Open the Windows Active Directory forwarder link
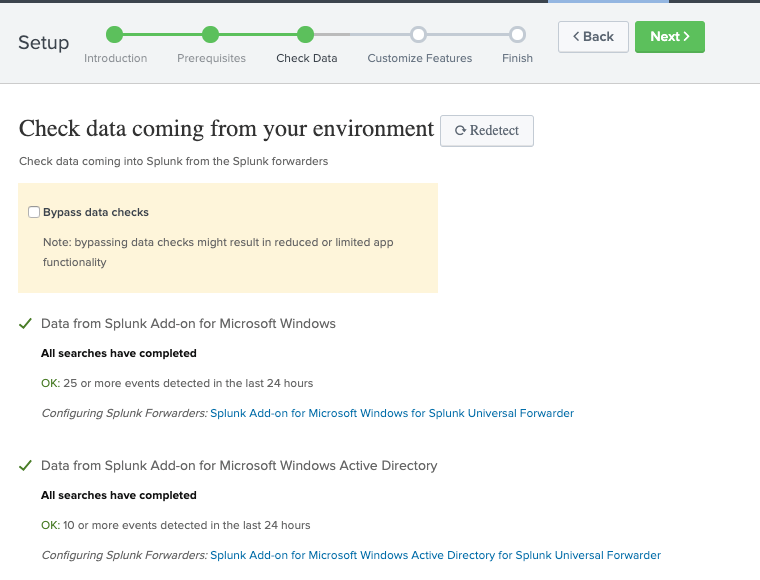This screenshot has height=580, width=760. tap(435, 555)
